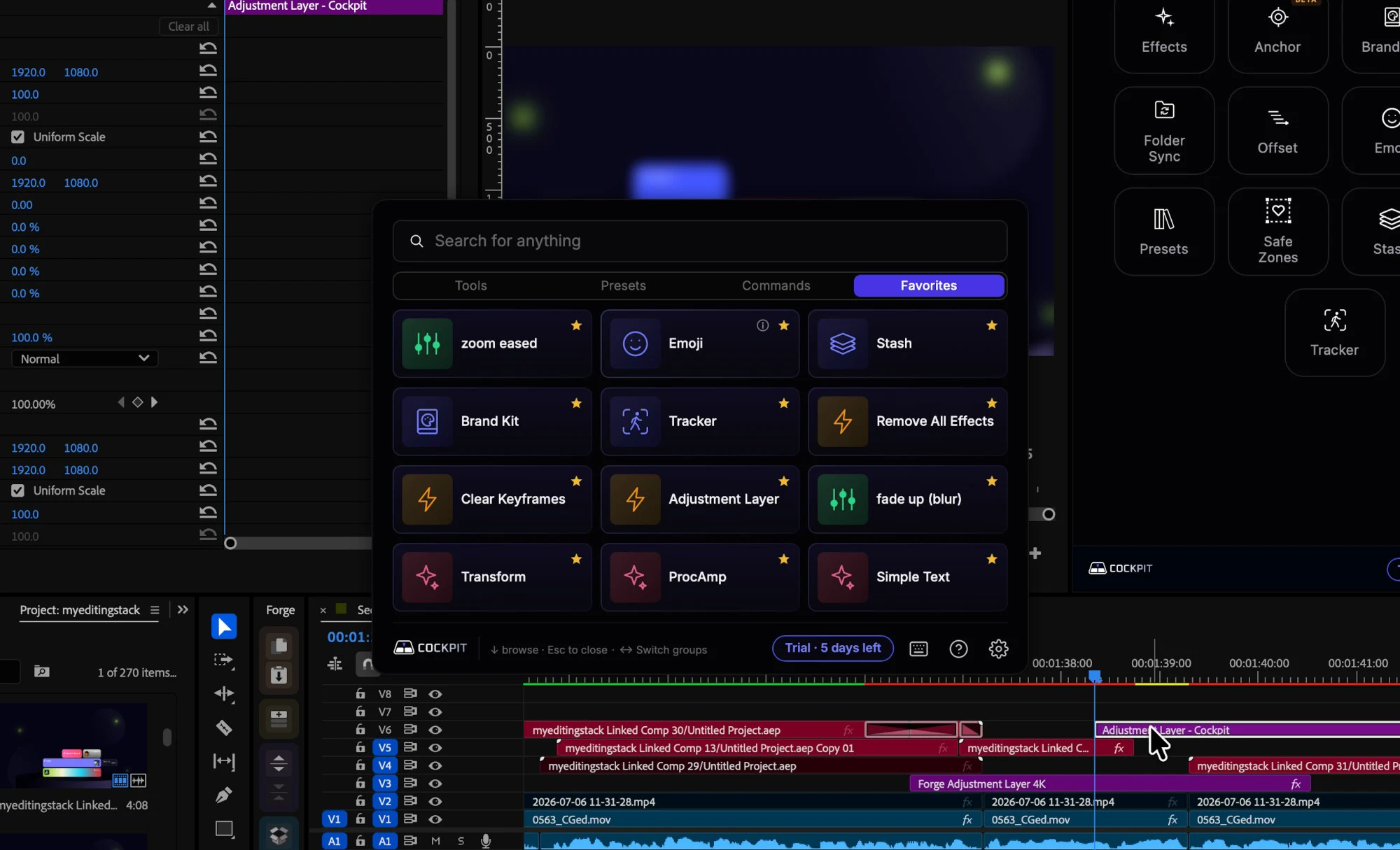Expand Project panel overflow chevrons
1400x850 pixels.
click(183, 610)
